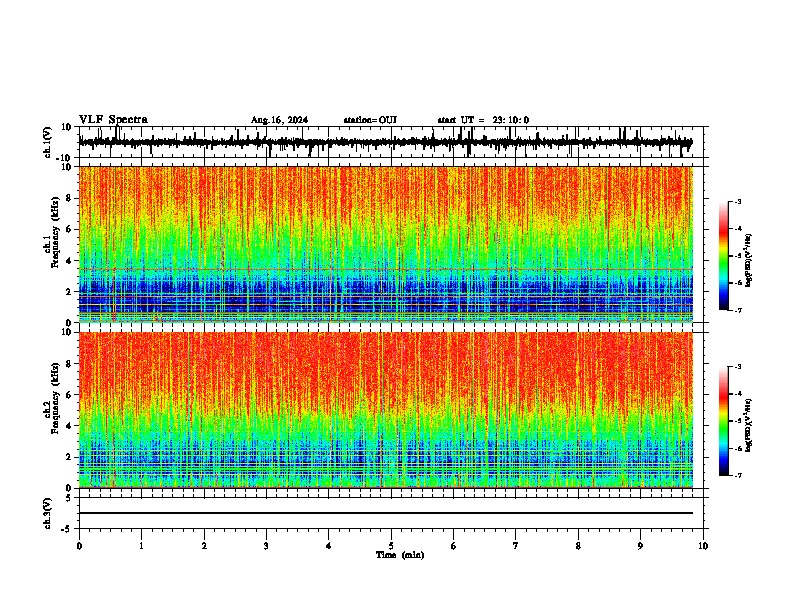Click the ch.1 voltage waveform trace
This screenshot has height=612, width=792.
pos(385,143)
